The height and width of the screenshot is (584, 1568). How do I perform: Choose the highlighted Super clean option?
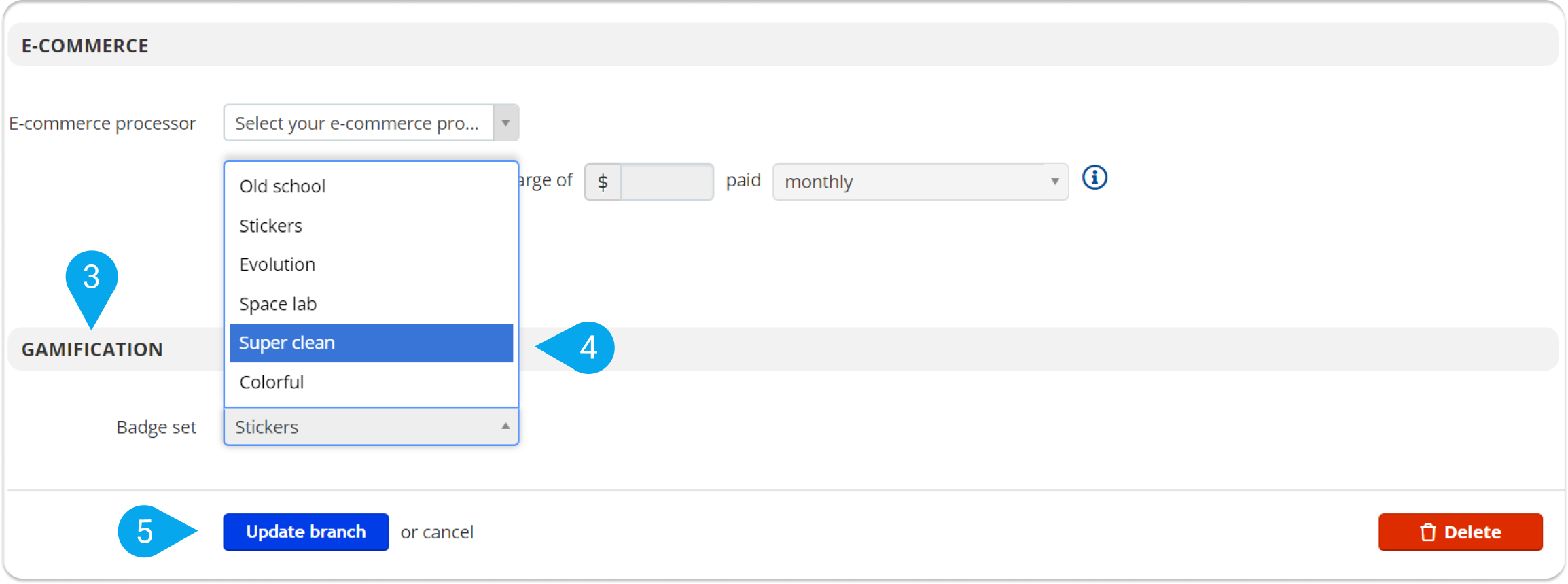(x=371, y=343)
